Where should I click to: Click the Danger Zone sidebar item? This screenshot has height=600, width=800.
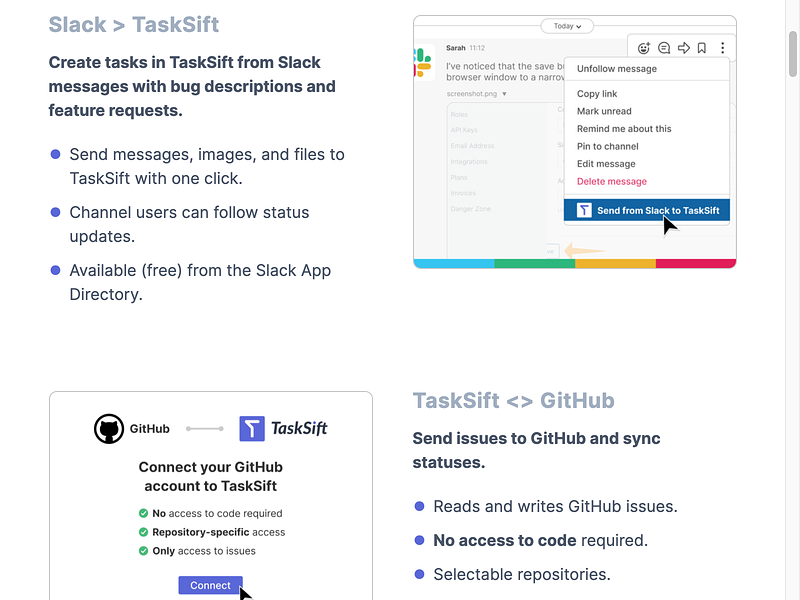coord(470,209)
